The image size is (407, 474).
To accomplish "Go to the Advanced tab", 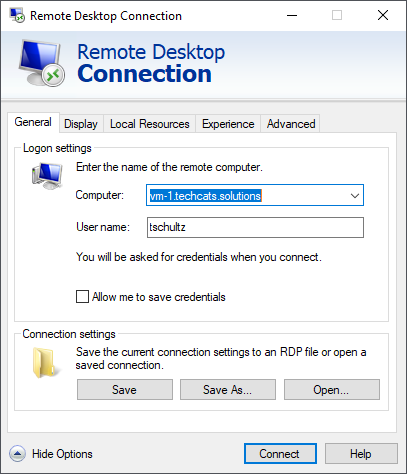I will [x=291, y=124].
